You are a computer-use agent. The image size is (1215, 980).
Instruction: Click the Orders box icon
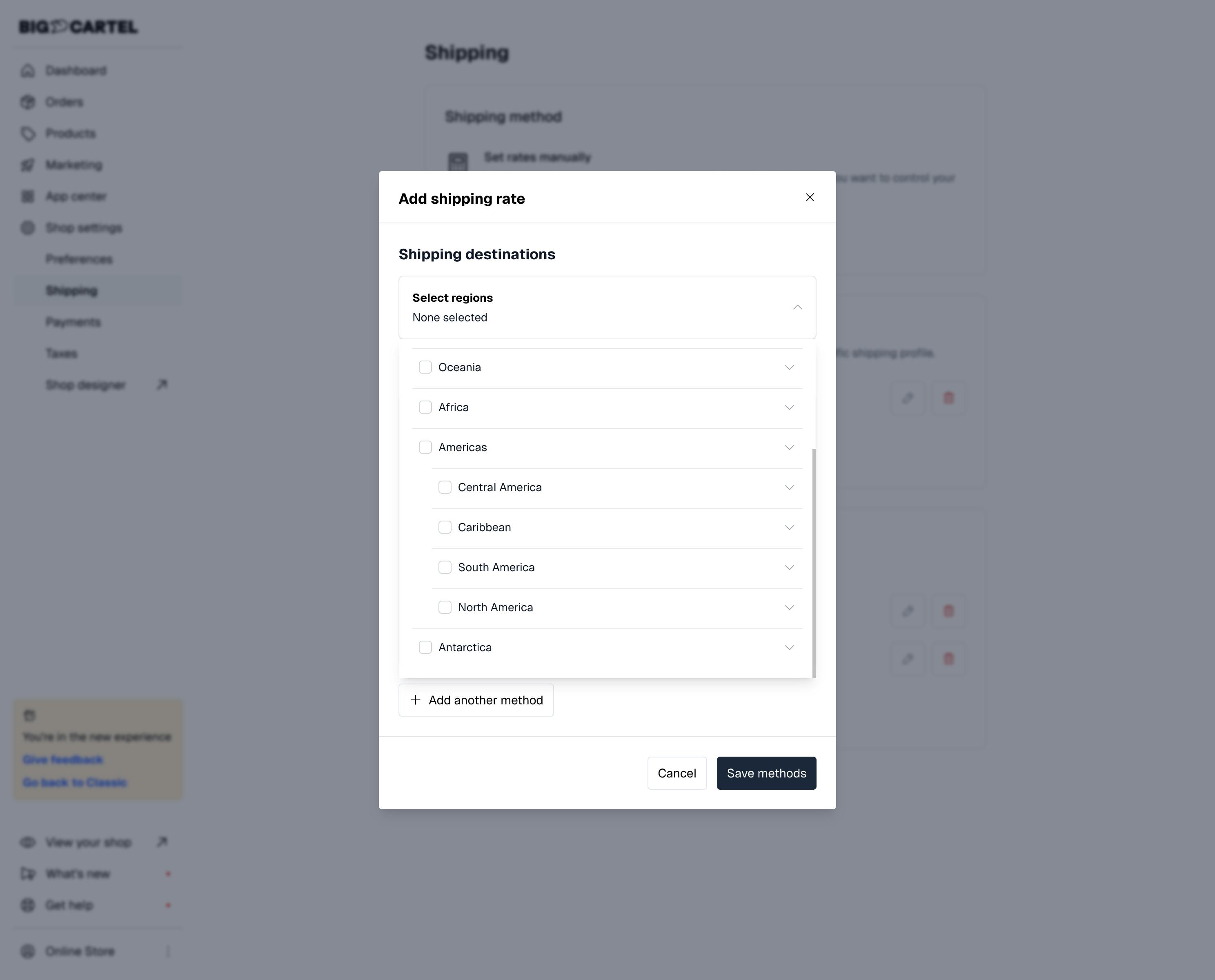click(x=28, y=102)
